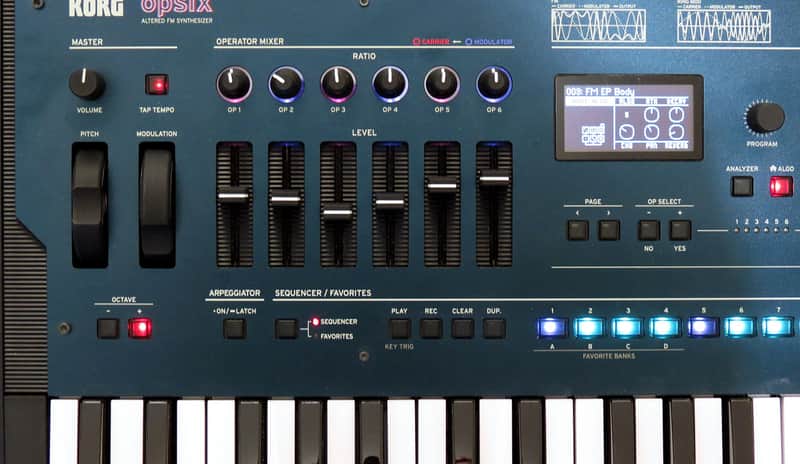Click the OP 5 ratio knob

click(442, 84)
